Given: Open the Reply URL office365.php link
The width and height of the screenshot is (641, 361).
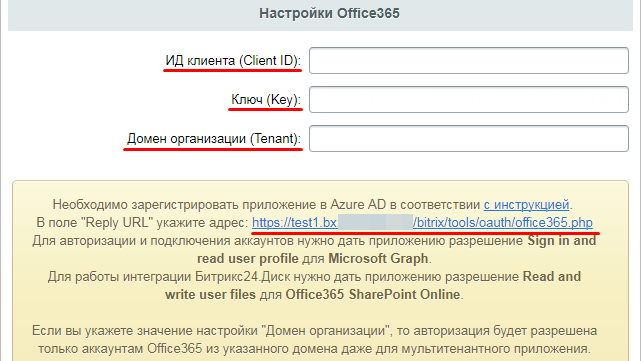Looking at the screenshot, I should 422,222.
